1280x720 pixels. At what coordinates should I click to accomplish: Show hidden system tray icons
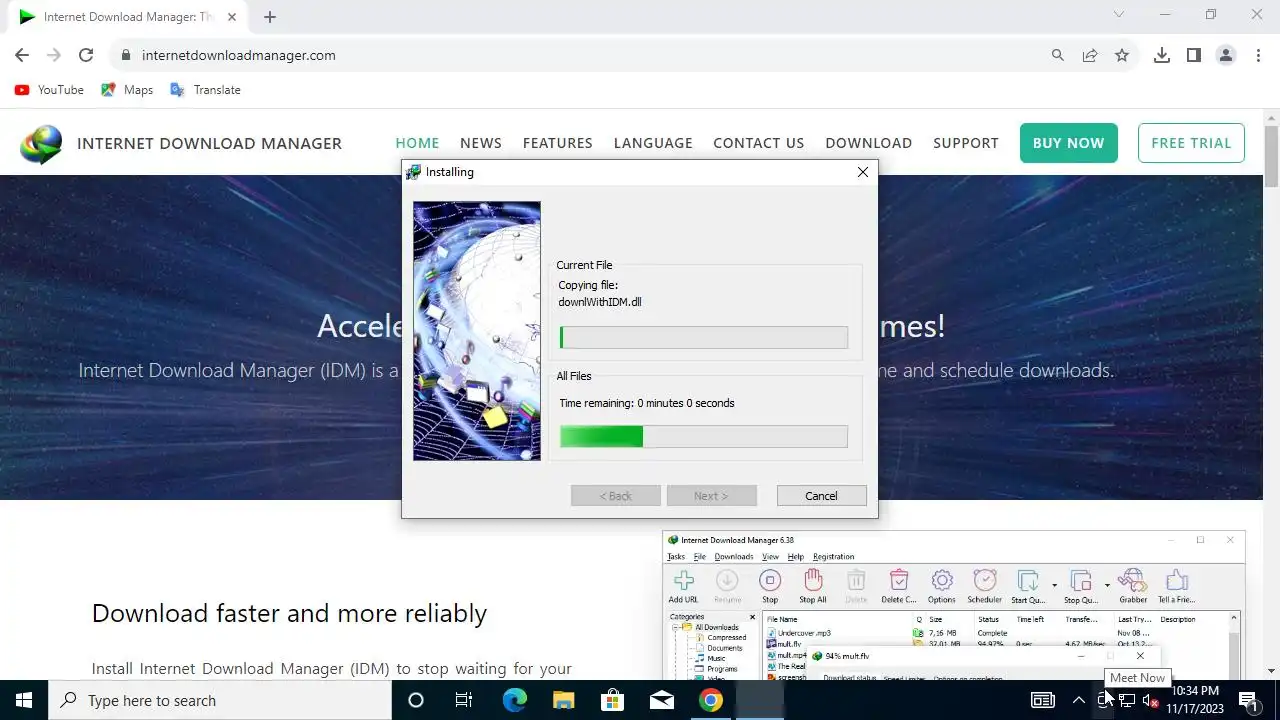1078,700
